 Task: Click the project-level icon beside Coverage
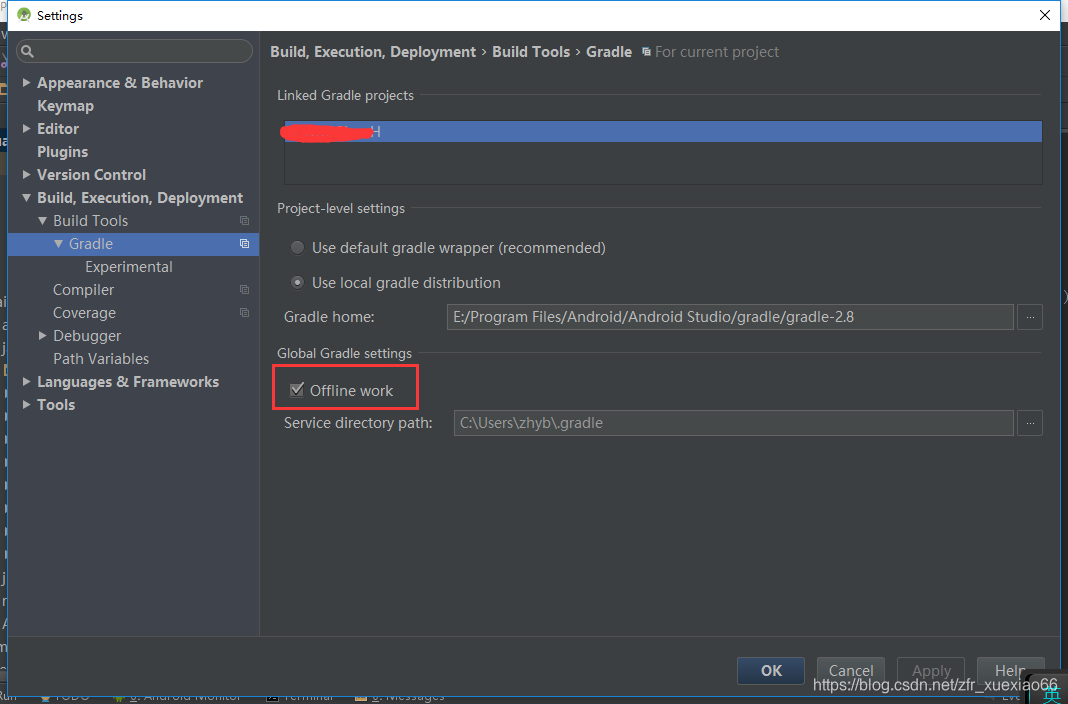pyautogui.click(x=245, y=313)
